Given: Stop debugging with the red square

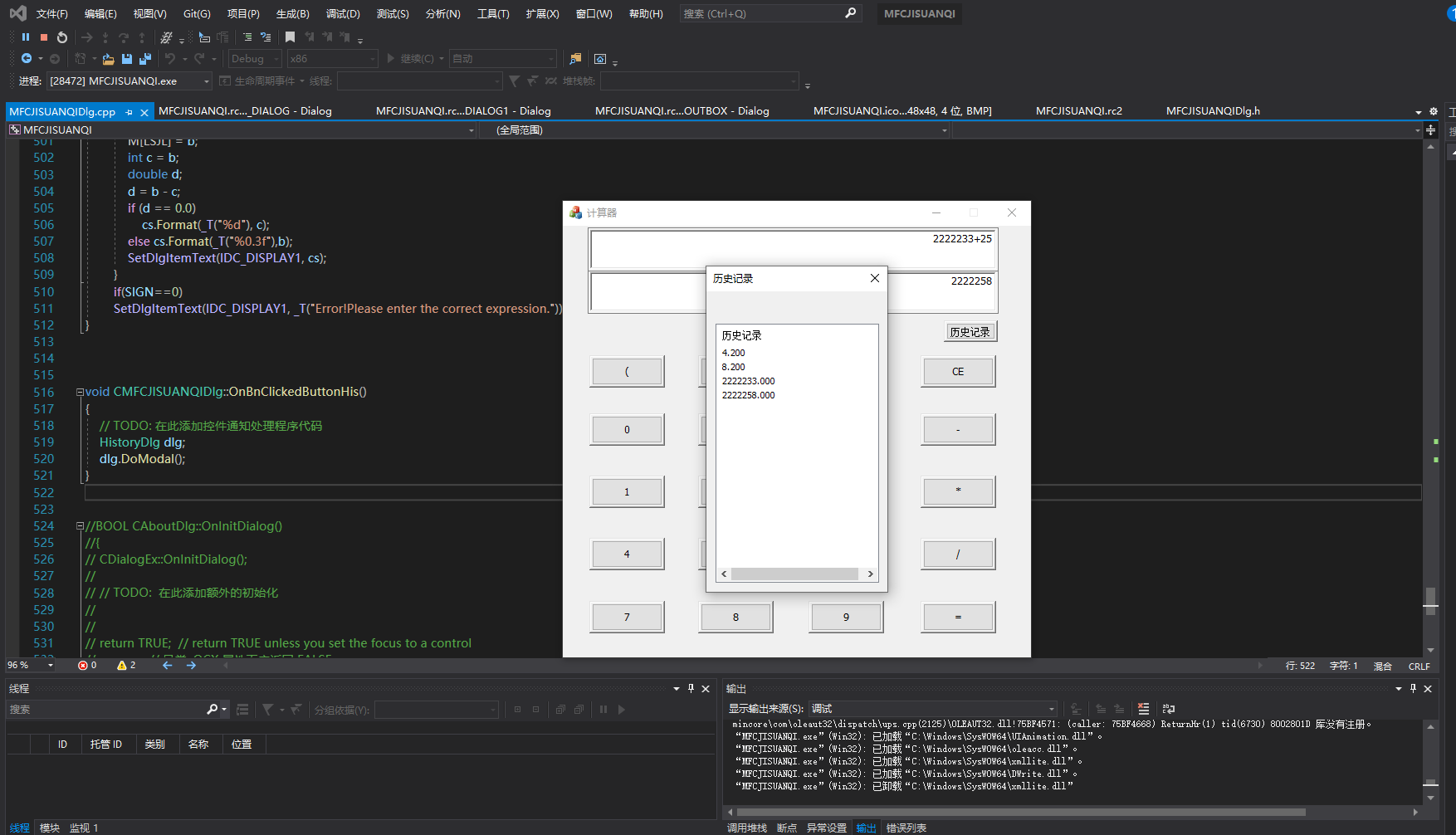Looking at the screenshot, I should click(44, 37).
